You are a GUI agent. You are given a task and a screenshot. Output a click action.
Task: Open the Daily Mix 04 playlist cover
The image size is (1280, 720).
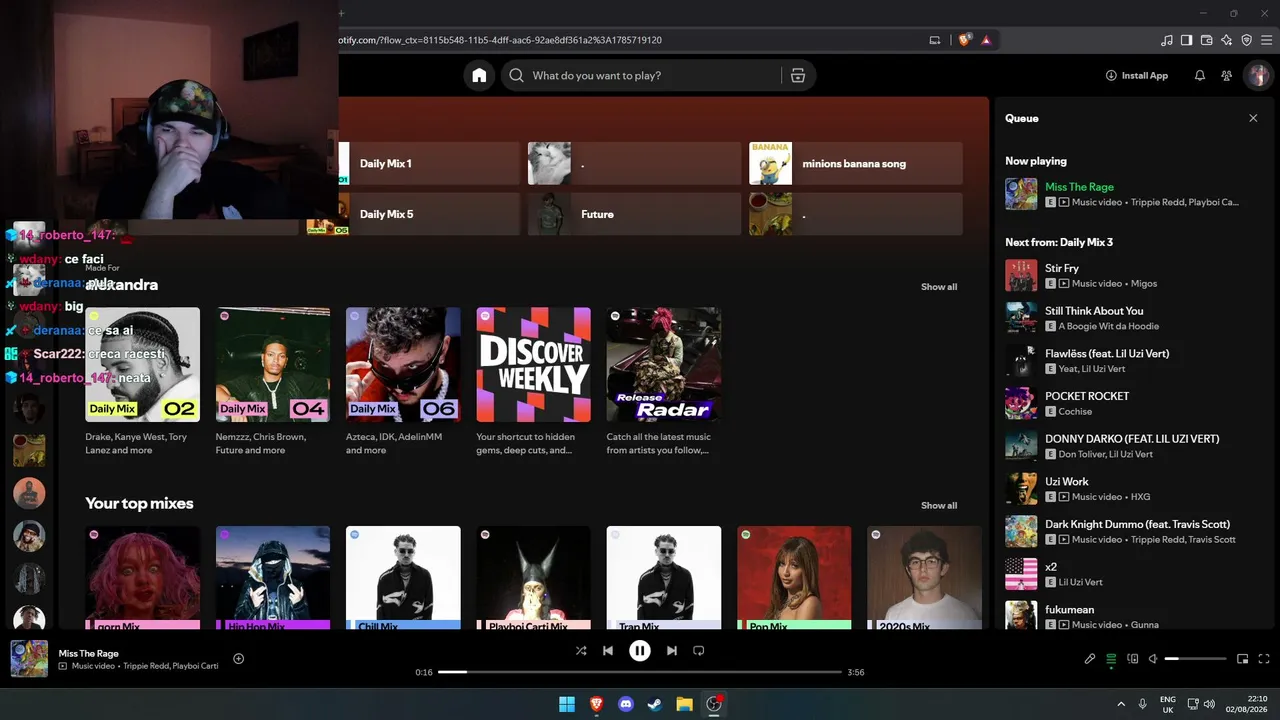[x=273, y=364]
